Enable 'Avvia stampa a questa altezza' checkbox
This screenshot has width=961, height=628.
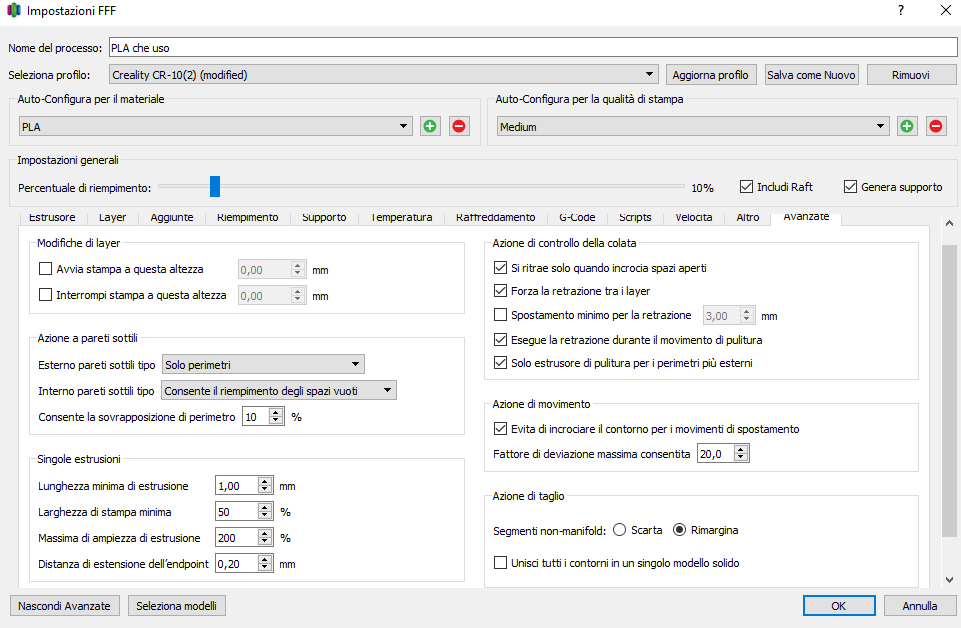tap(45, 269)
